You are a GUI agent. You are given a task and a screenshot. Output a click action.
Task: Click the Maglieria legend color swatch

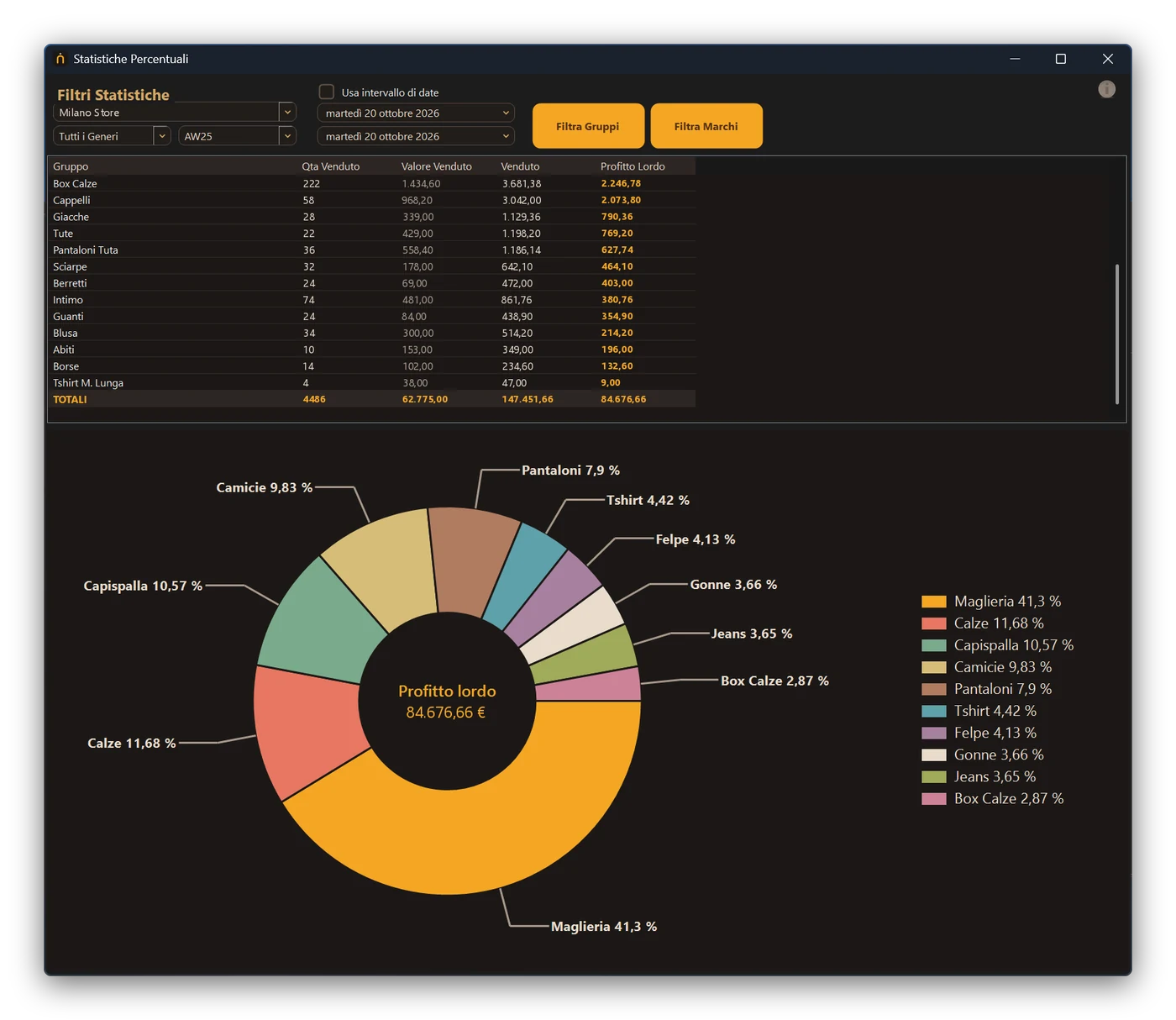(934, 602)
